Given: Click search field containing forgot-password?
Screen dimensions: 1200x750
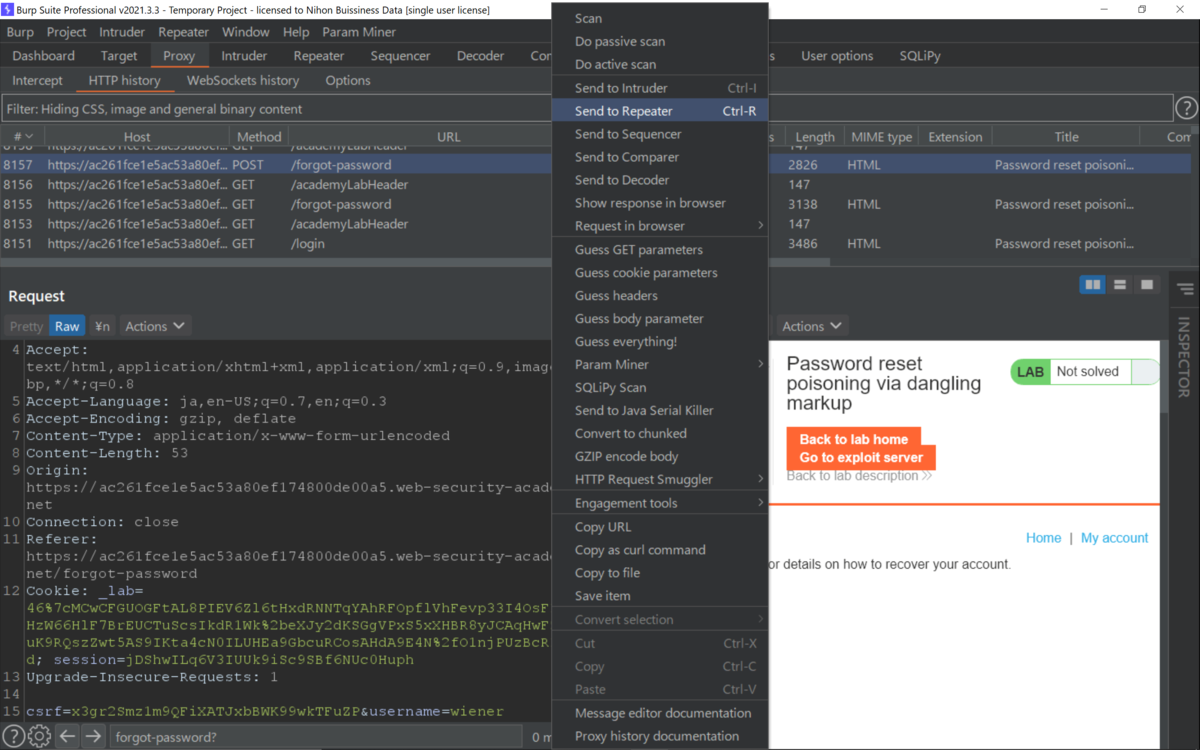Looking at the screenshot, I should [x=315, y=737].
